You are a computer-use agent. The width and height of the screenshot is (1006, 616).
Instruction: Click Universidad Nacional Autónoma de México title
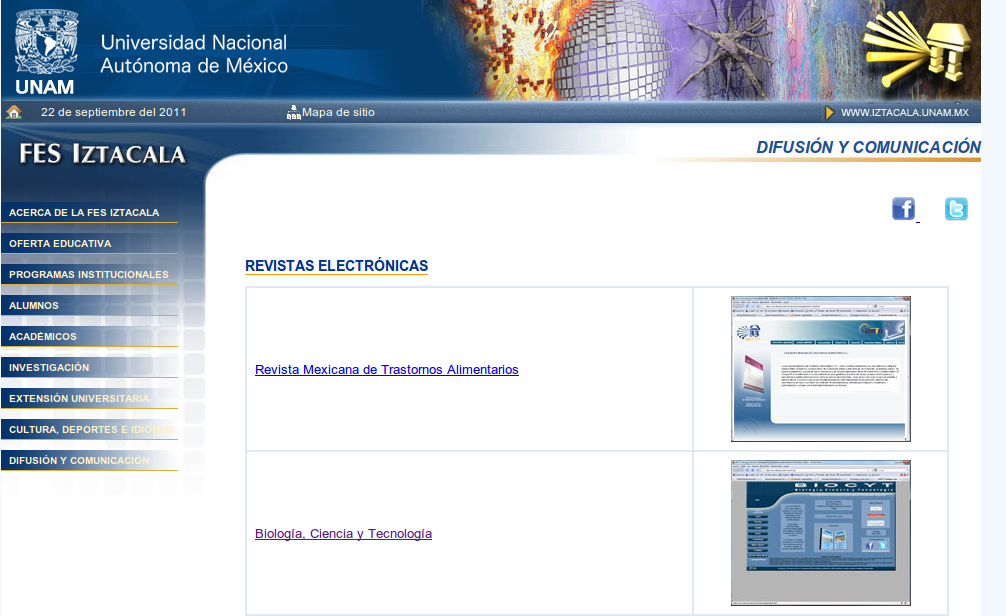coord(194,54)
